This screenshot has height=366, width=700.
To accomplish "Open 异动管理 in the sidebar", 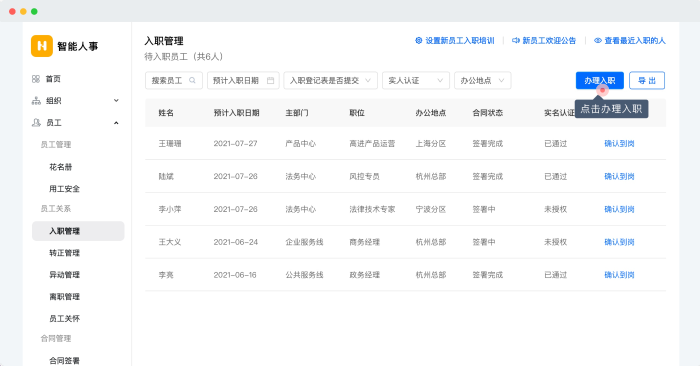I will [x=64, y=274].
